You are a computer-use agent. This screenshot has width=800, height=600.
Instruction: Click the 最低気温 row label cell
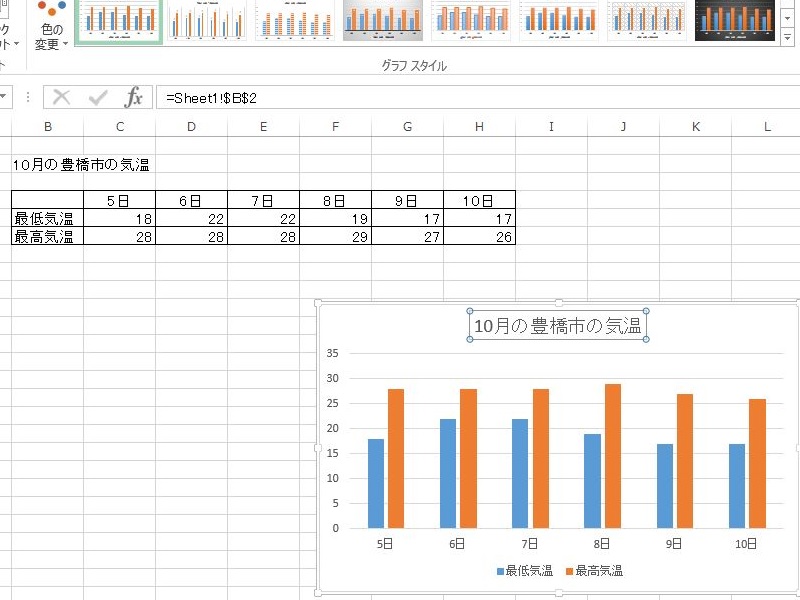click(48, 219)
